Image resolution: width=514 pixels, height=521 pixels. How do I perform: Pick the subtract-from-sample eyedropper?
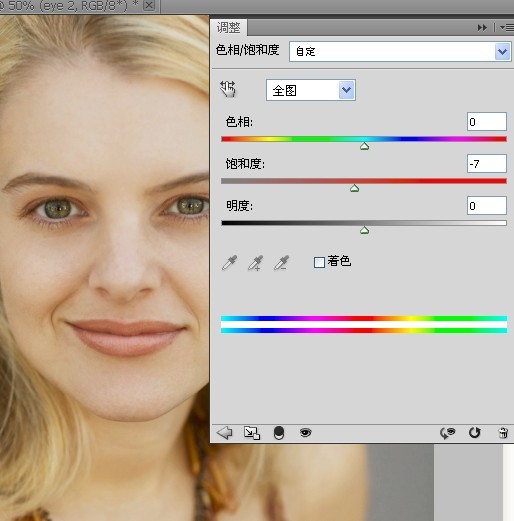281,263
